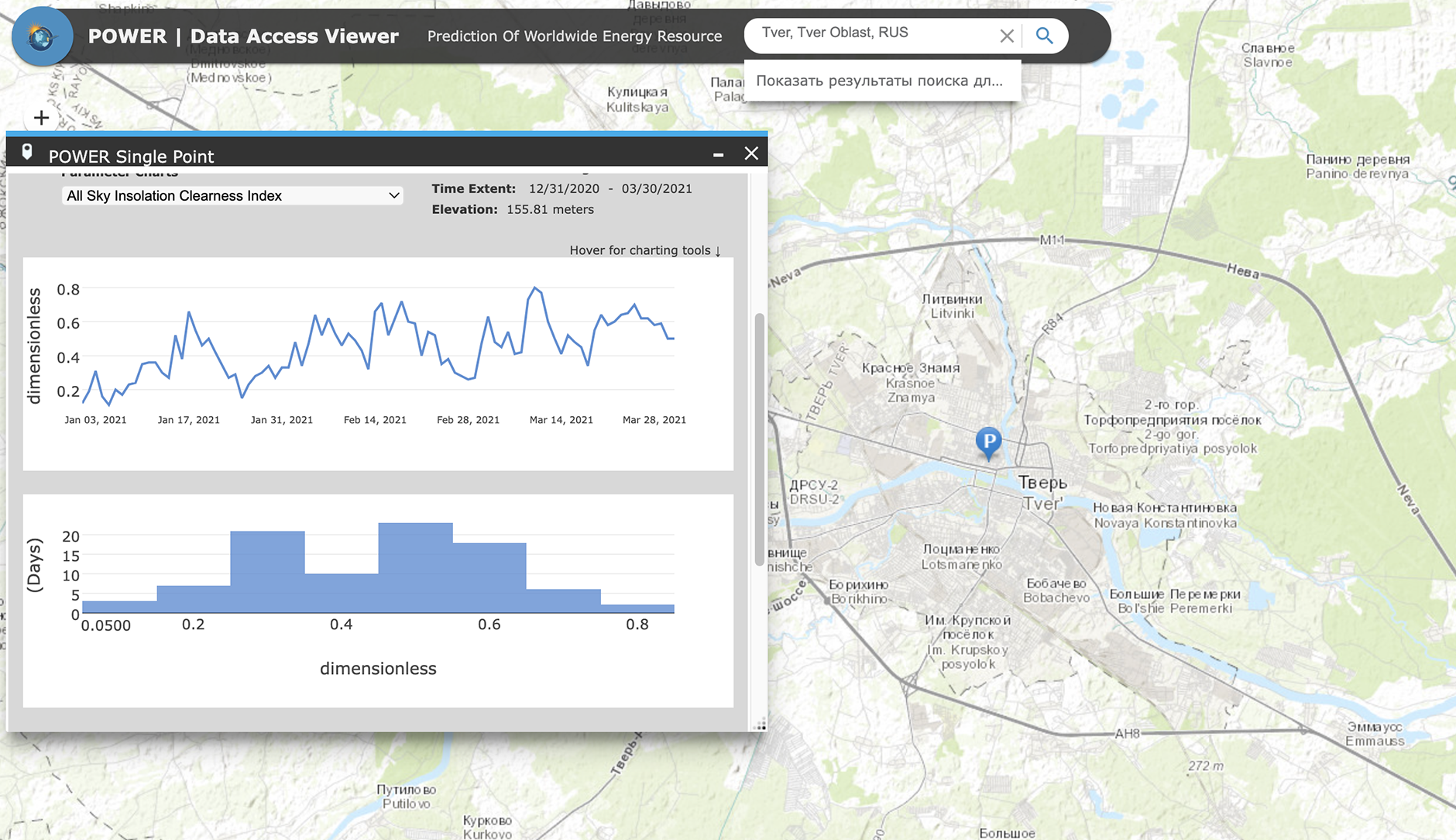Click the histogram dimensionless x-axis title

(x=378, y=669)
